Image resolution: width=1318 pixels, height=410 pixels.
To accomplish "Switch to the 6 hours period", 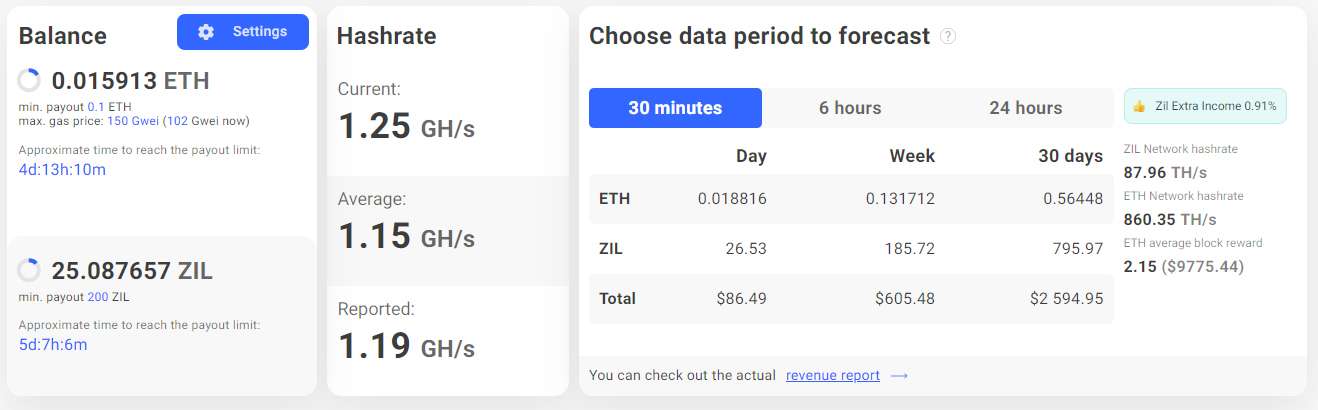I will (850, 108).
